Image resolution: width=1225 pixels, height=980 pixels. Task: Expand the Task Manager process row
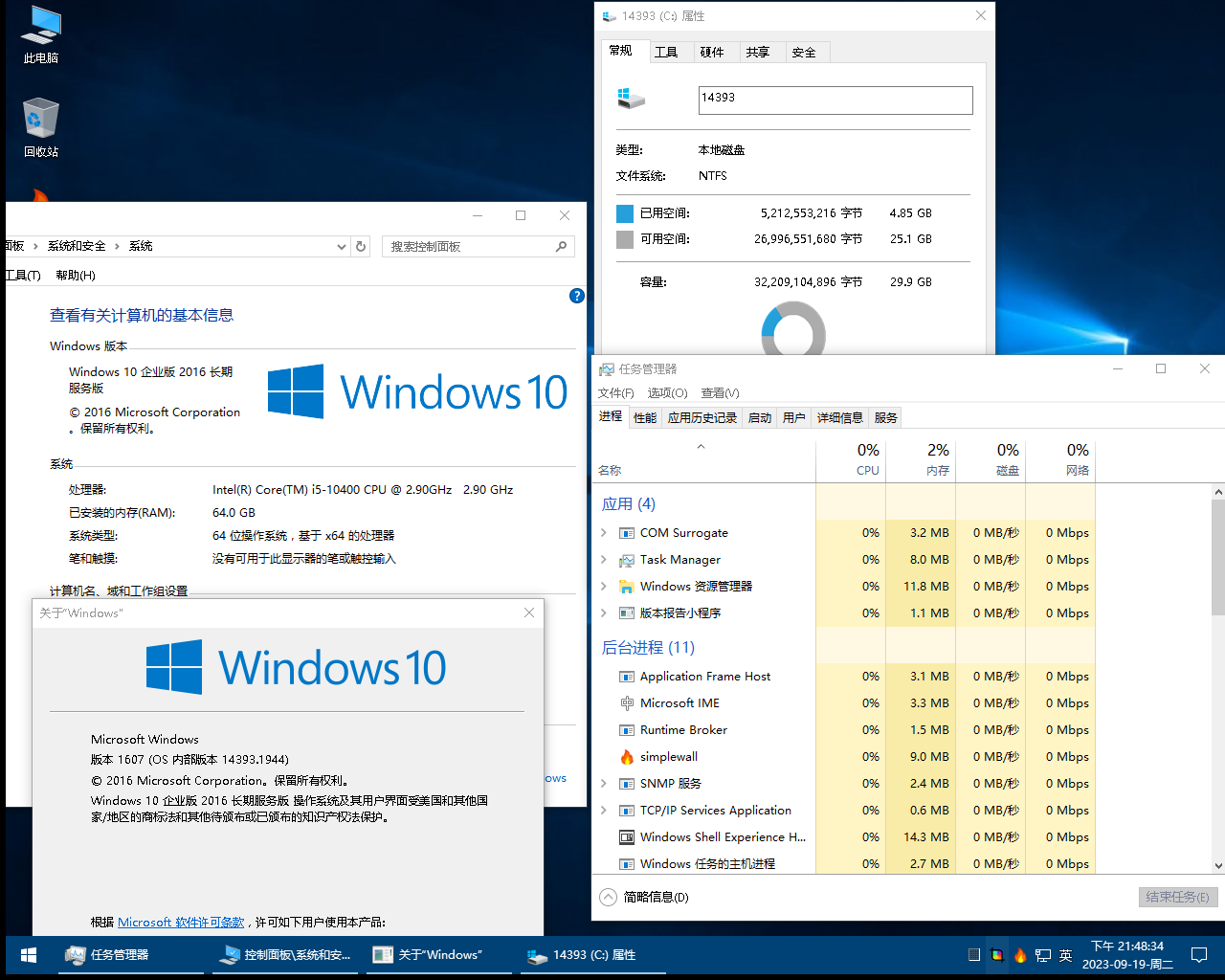point(604,560)
